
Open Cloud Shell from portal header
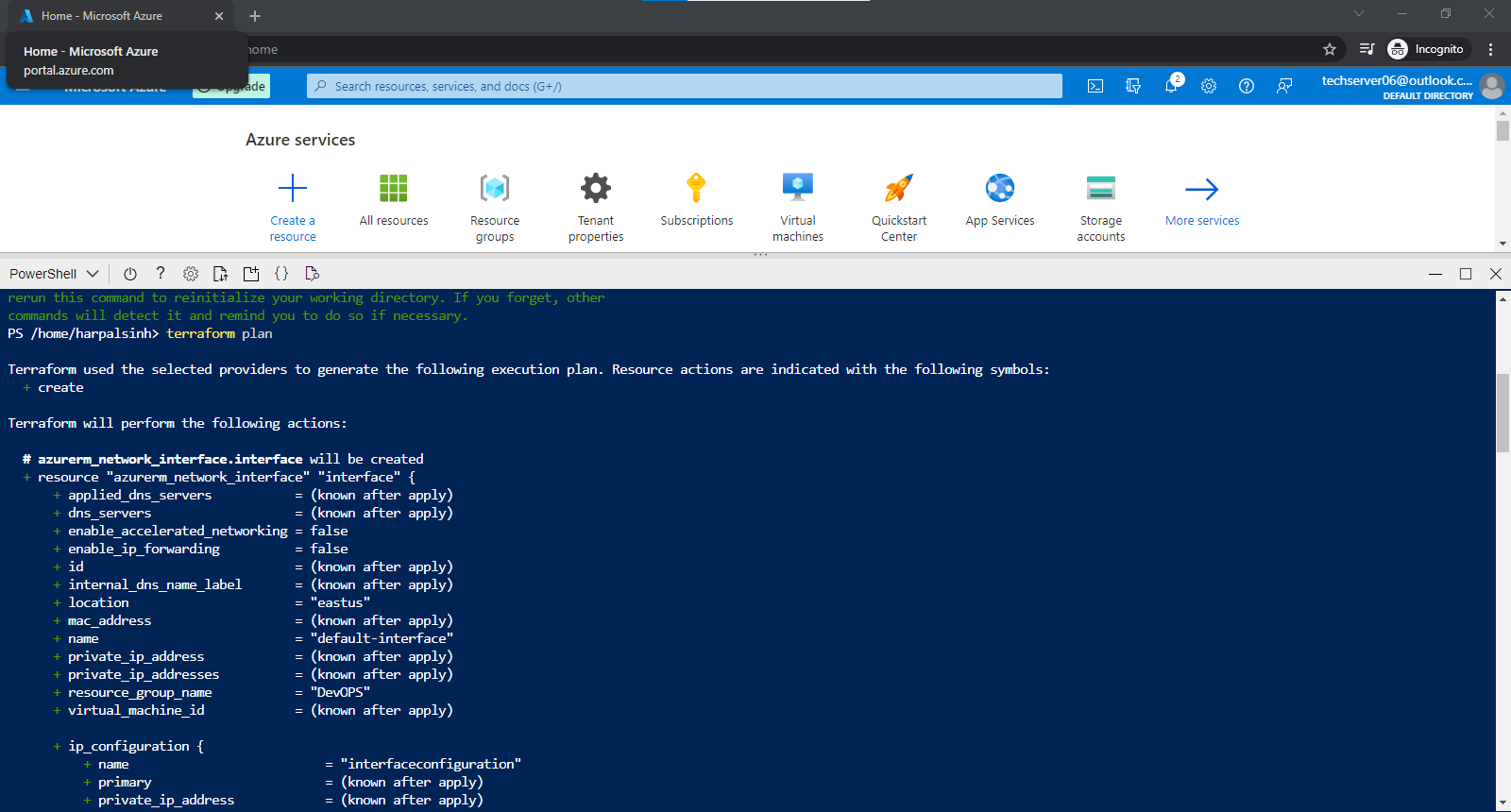[1095, 86]
